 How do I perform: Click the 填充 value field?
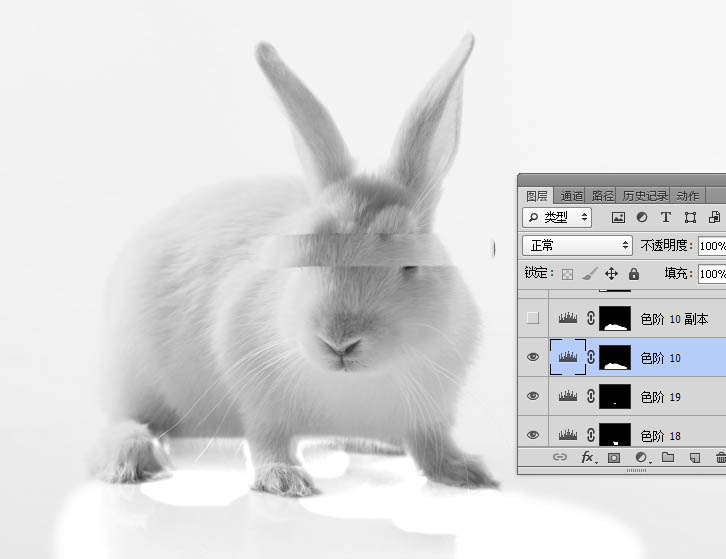tap(712, 274)
